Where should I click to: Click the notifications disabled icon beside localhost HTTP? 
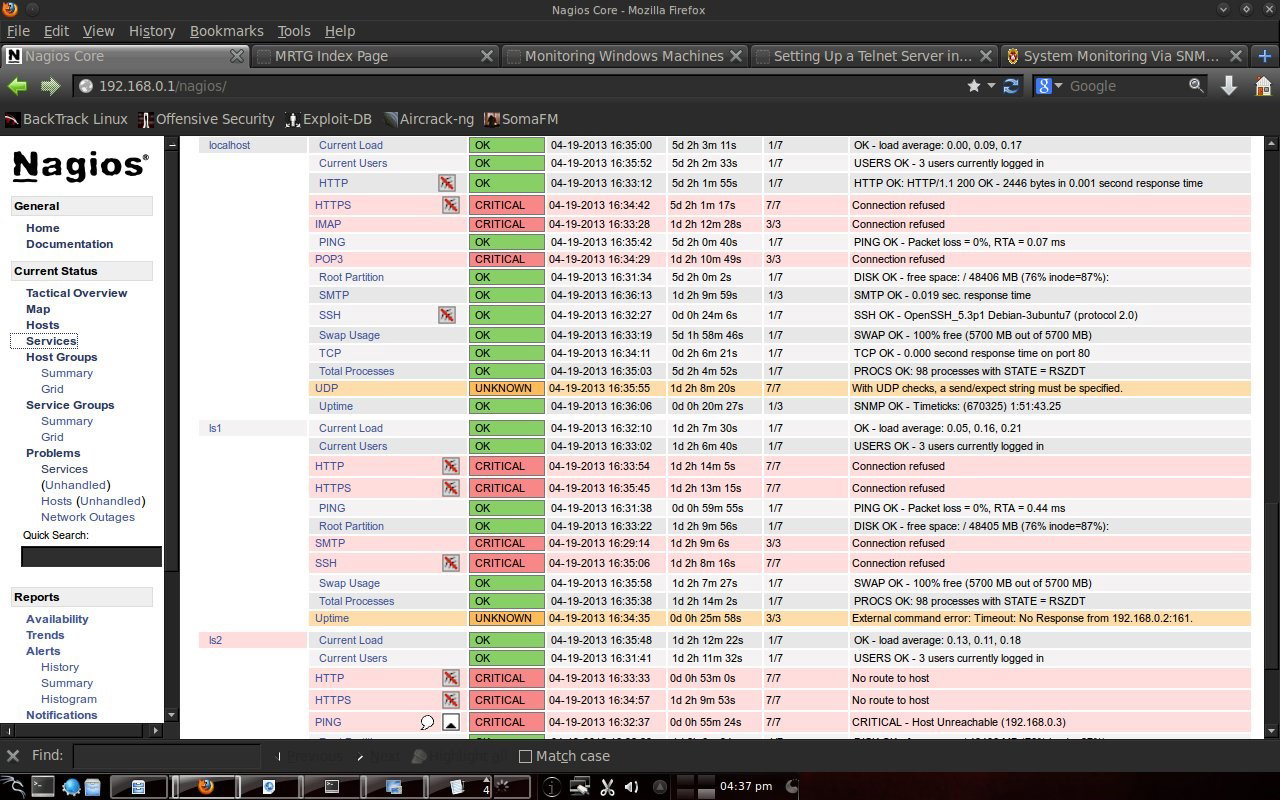point(447,183)
